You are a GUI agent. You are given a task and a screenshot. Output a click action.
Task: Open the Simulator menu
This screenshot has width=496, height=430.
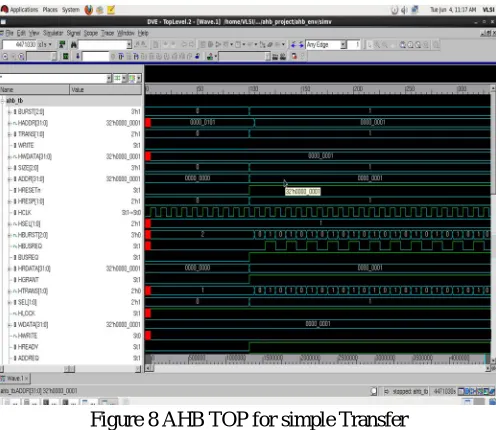coord(53,33)
